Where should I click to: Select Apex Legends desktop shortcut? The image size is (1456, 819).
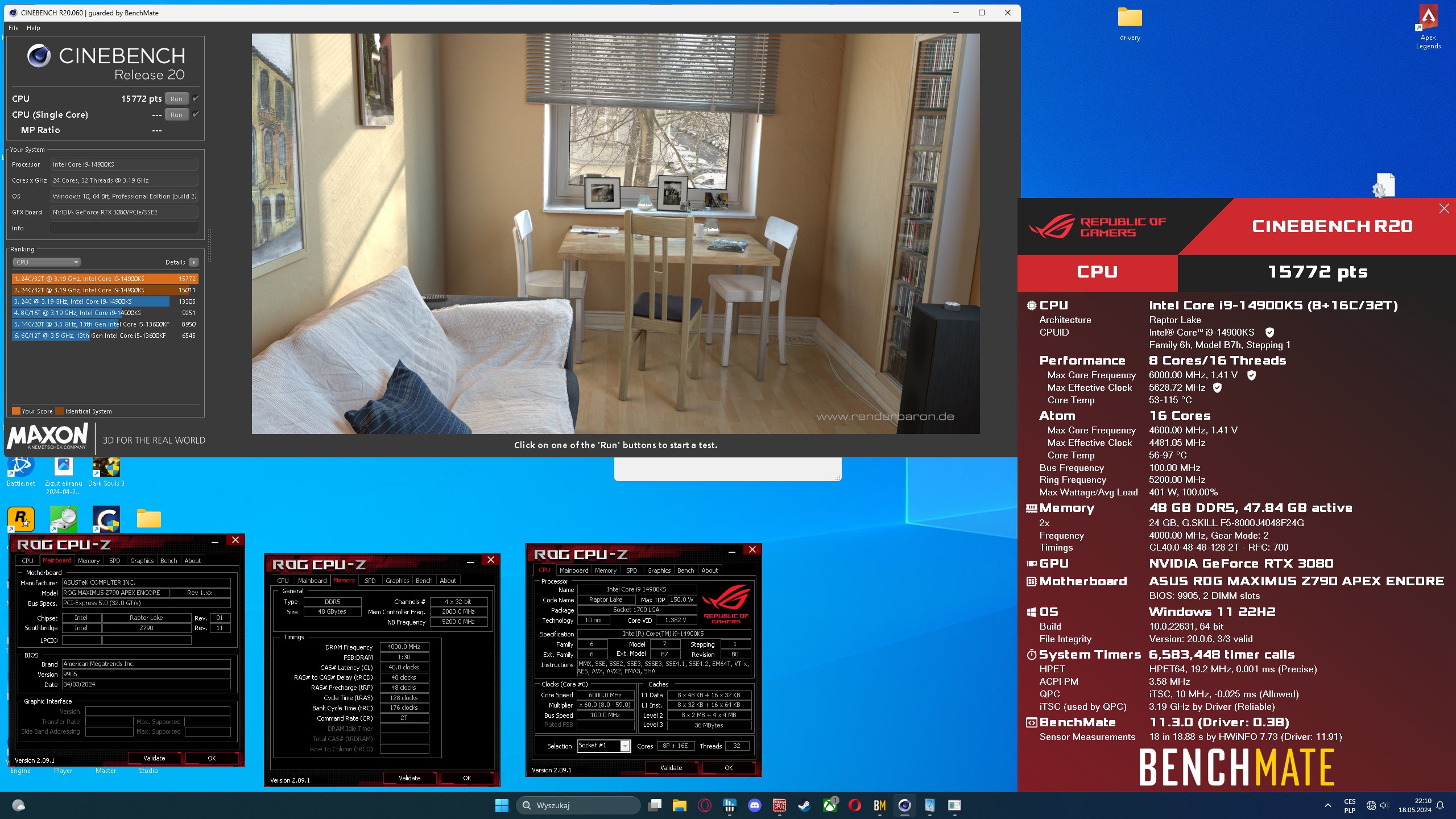tap(1428, 27)
